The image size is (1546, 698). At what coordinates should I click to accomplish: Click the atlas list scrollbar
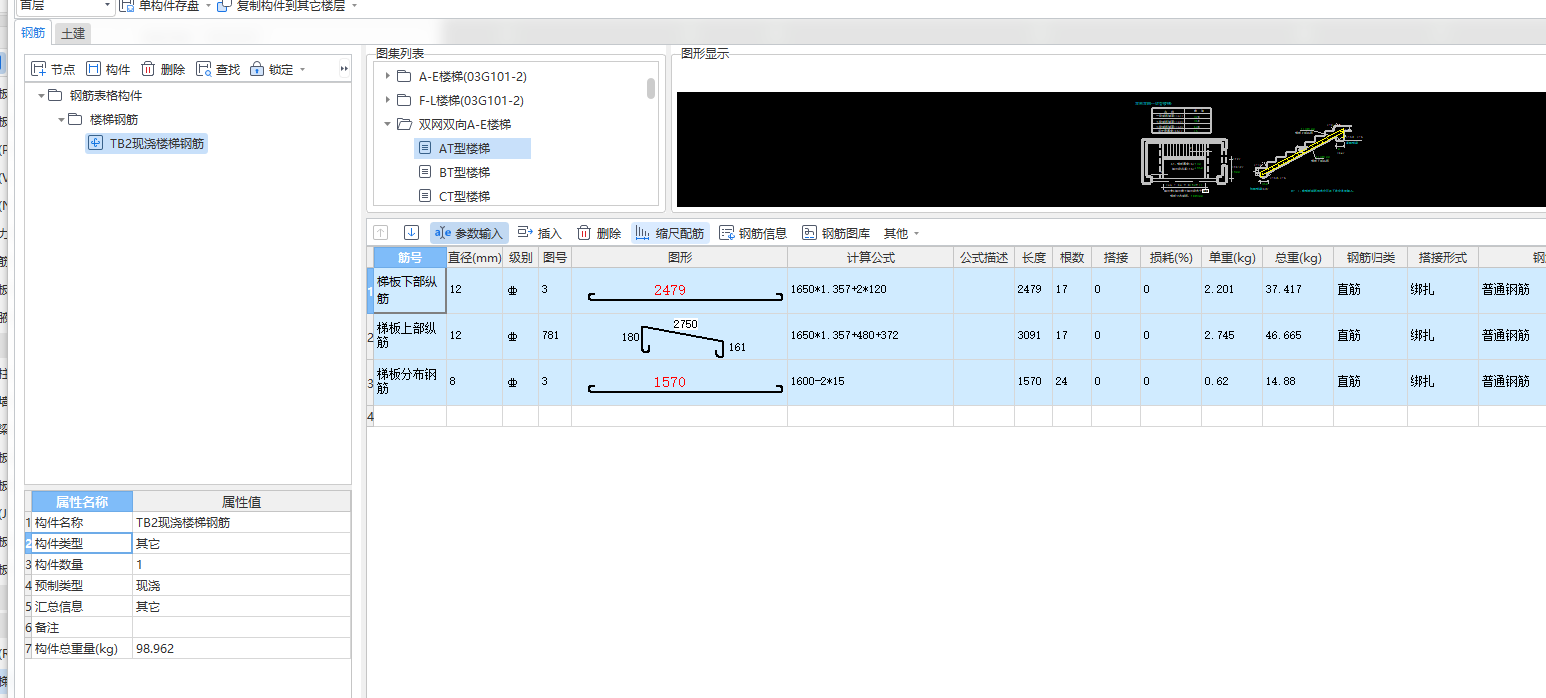[651, 89]
